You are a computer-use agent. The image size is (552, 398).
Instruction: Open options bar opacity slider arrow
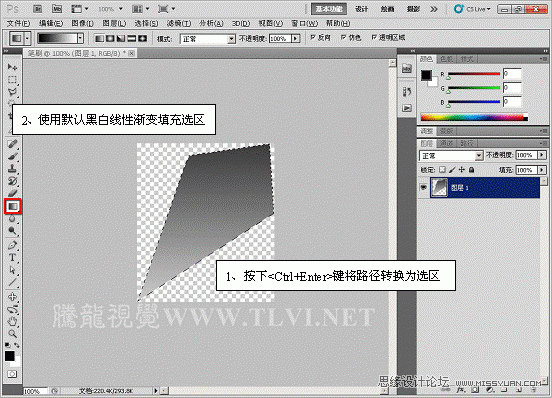click(296, 38)
